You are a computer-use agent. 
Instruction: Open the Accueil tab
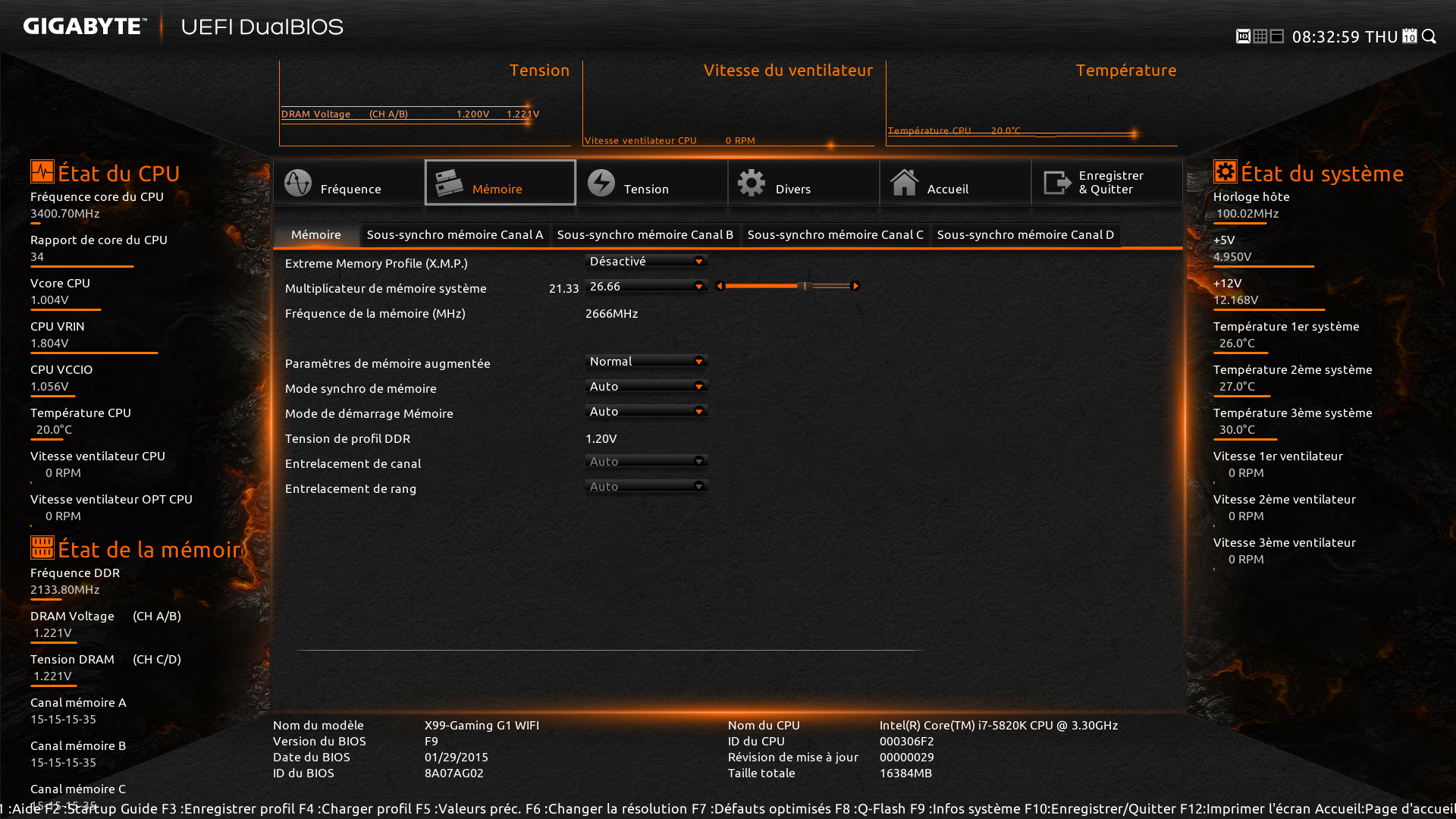(x=955, y=182)
